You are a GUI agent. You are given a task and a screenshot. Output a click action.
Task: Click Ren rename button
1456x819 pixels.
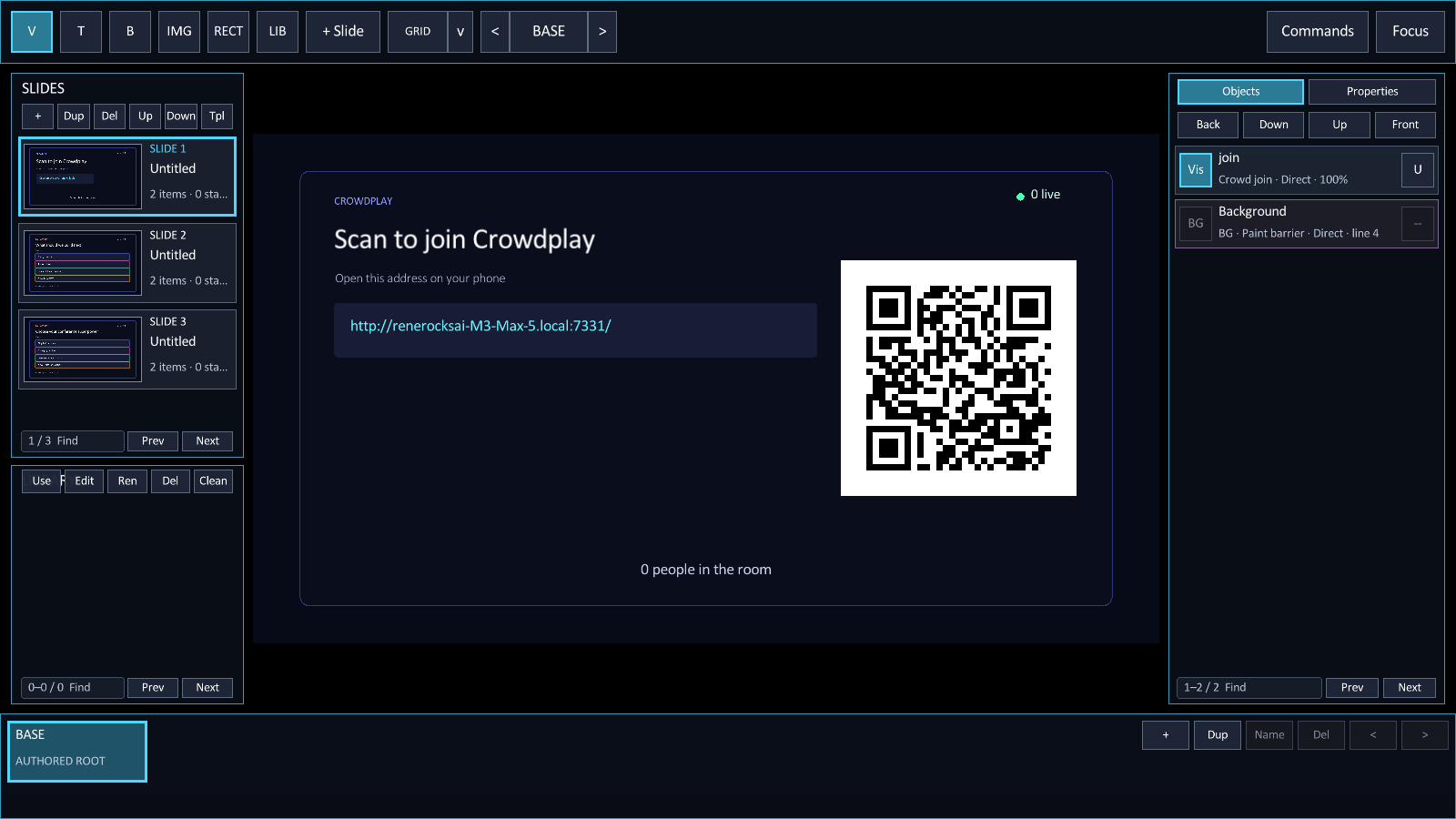point(127,481)
